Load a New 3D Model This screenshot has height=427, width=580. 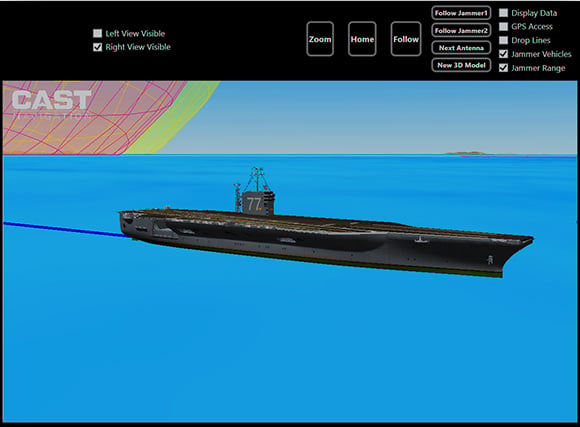point(461,65)
